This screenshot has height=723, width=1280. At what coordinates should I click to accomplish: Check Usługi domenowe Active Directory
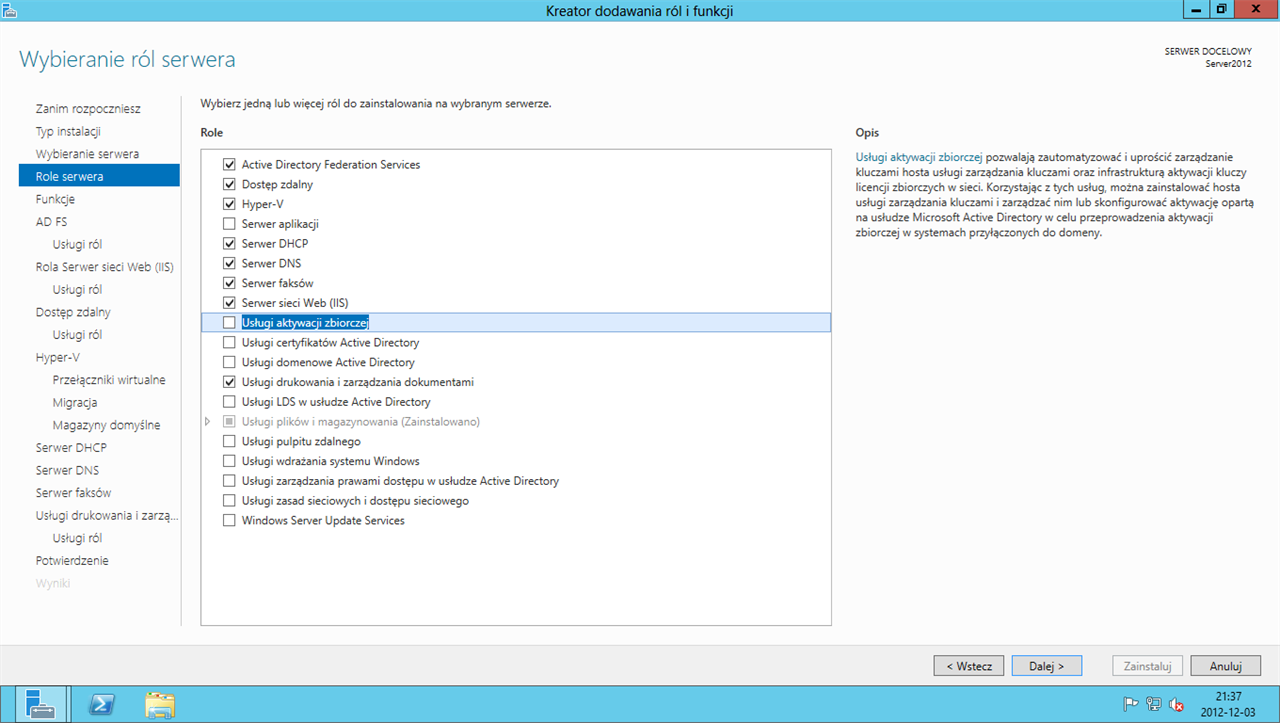click(230, 362)
